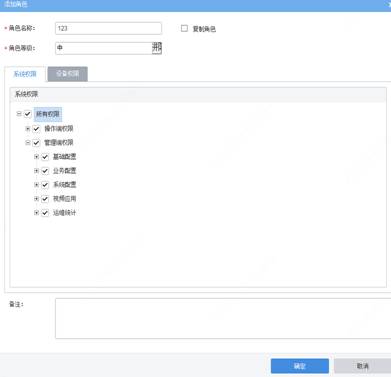Expand the 业务配置 tree node

36,171
